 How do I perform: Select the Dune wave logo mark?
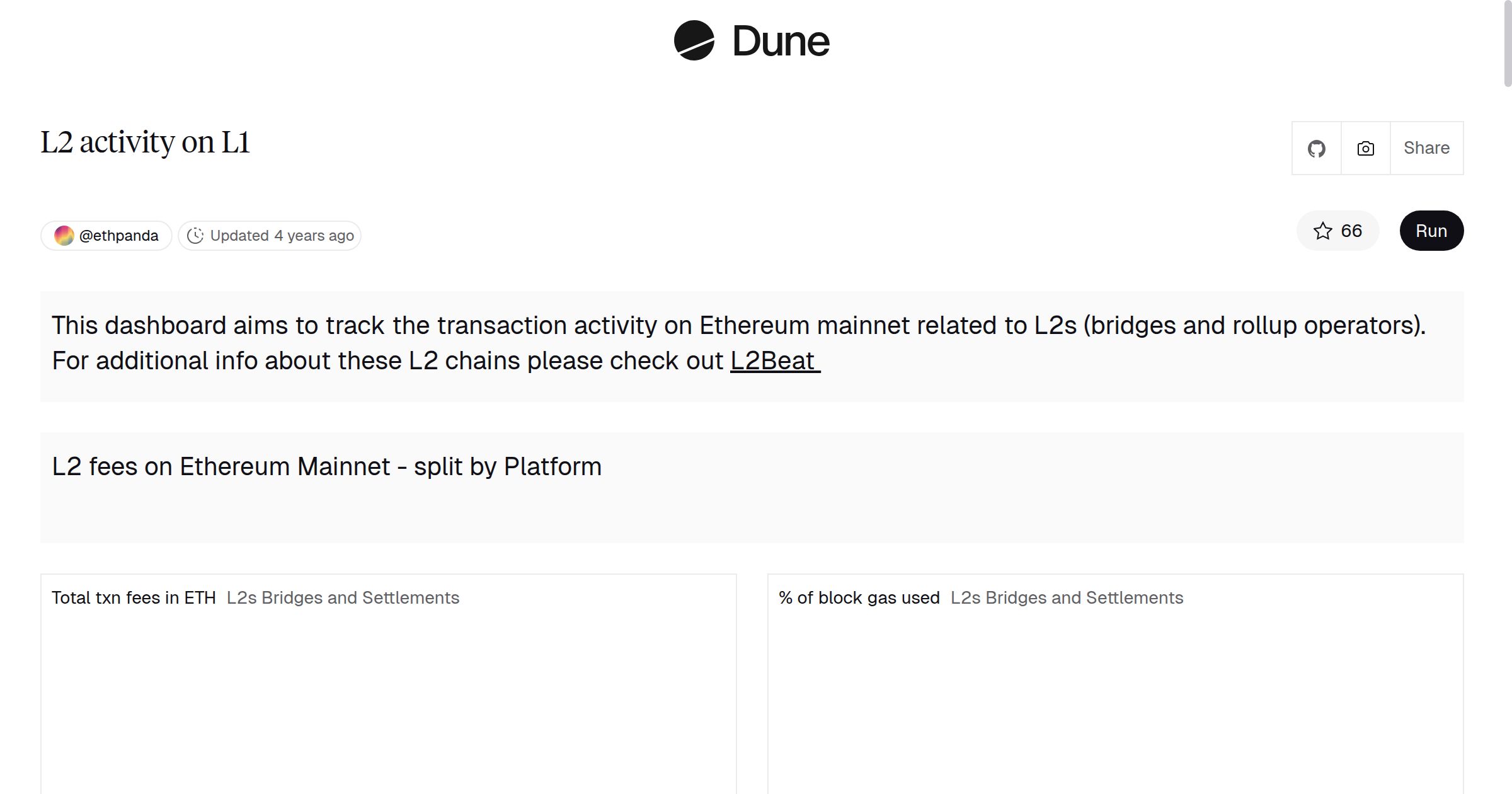tap(694, 40)
